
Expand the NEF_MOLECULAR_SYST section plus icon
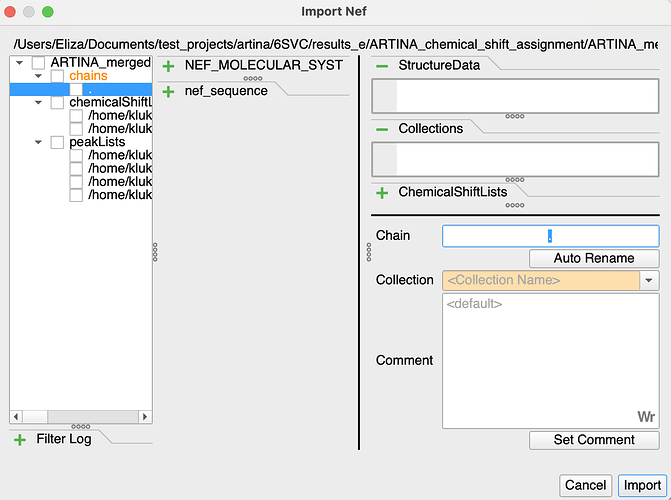point(168,65)
